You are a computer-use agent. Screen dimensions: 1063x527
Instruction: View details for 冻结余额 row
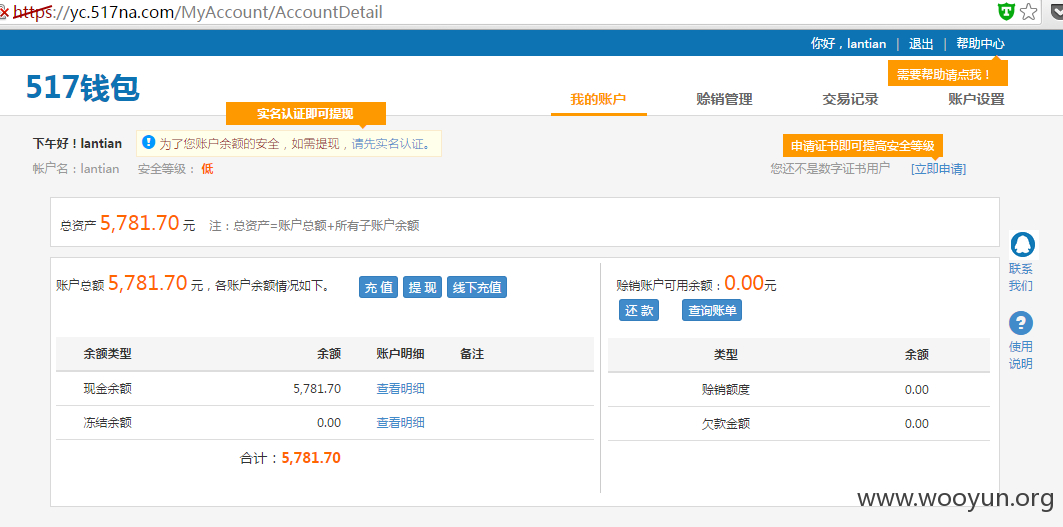coord(401,423)
